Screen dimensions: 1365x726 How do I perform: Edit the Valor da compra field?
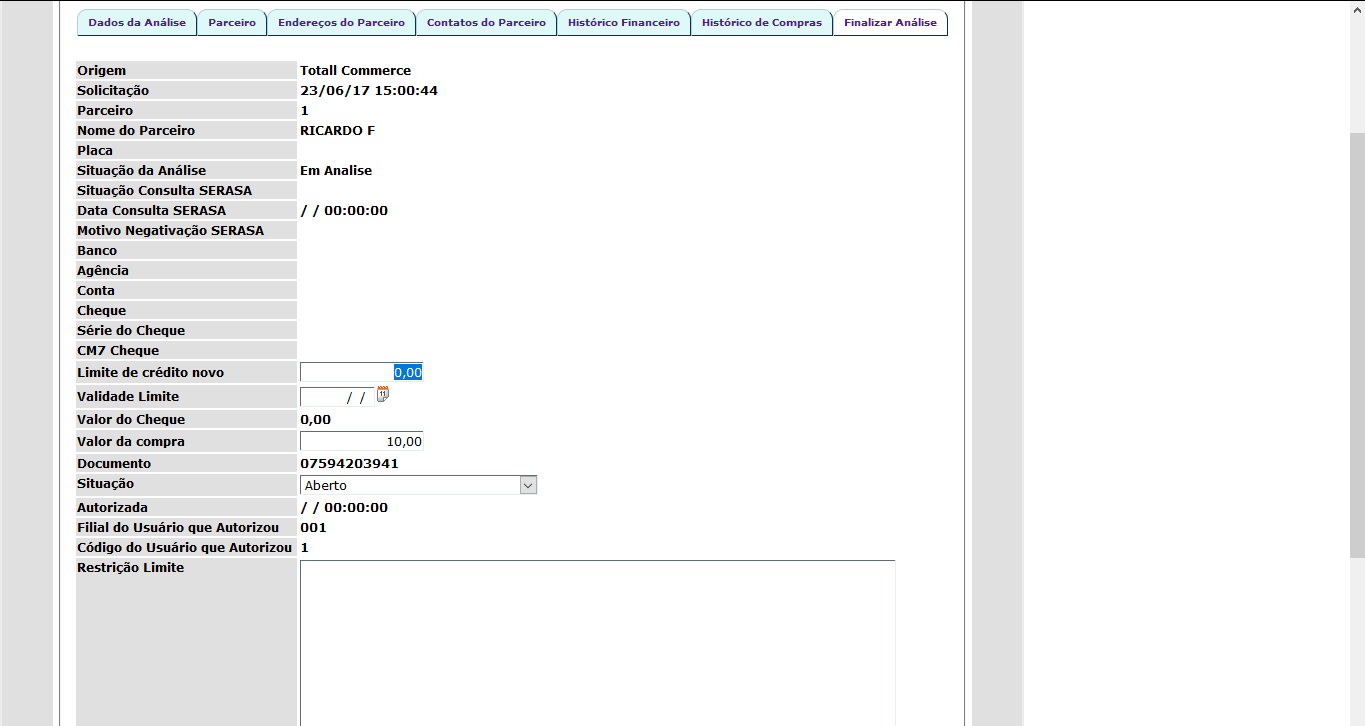pyautogui.click(x=362, y=441)
